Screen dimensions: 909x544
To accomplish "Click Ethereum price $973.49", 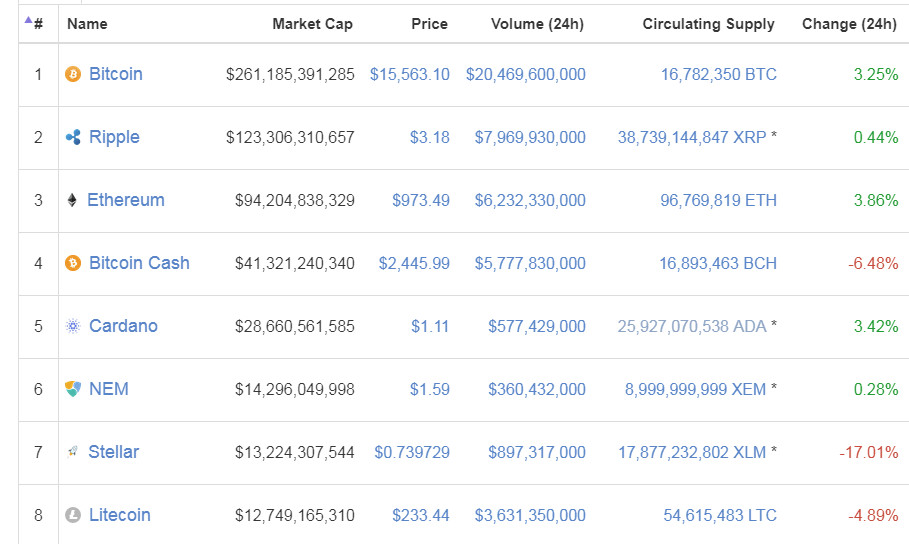I will (421, 201).
